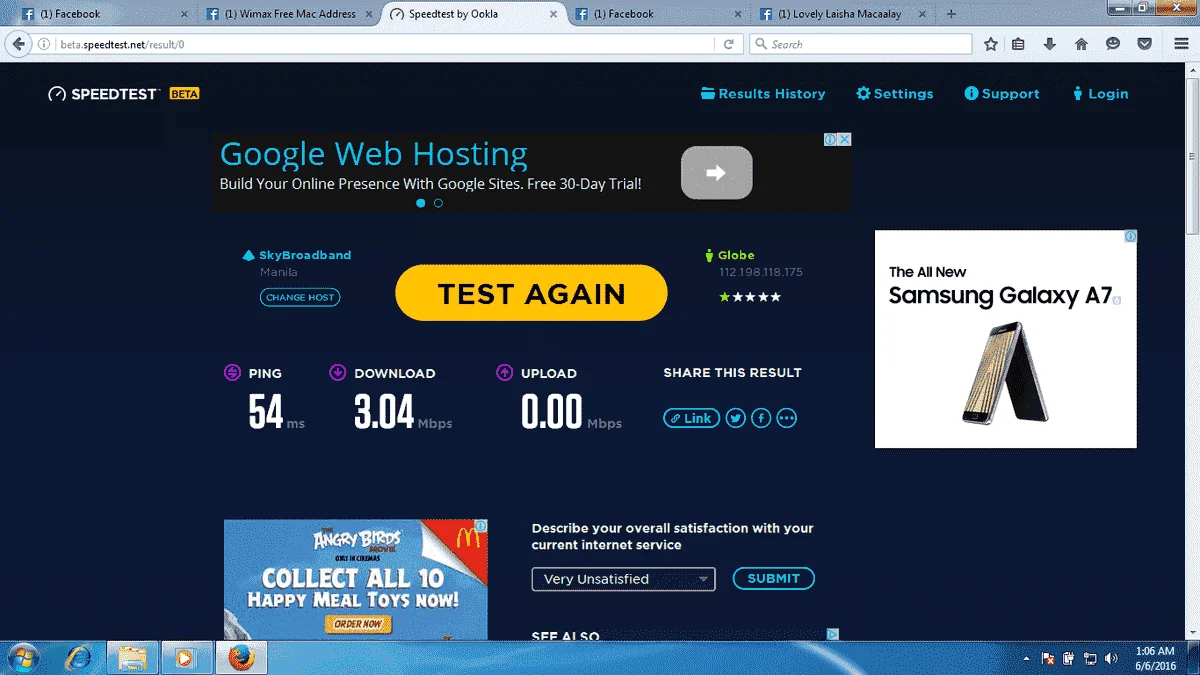Select the Speedtest by Ookla tab
The height and width of the screenshot is (675, 1200).
click(x=472, y=14)
